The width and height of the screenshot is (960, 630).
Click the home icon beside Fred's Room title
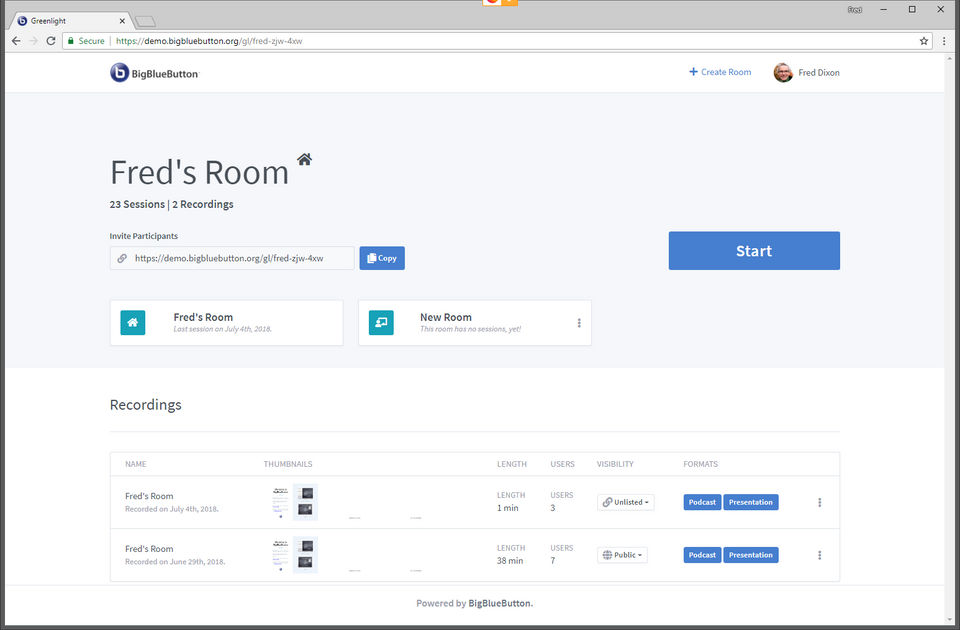304,159
